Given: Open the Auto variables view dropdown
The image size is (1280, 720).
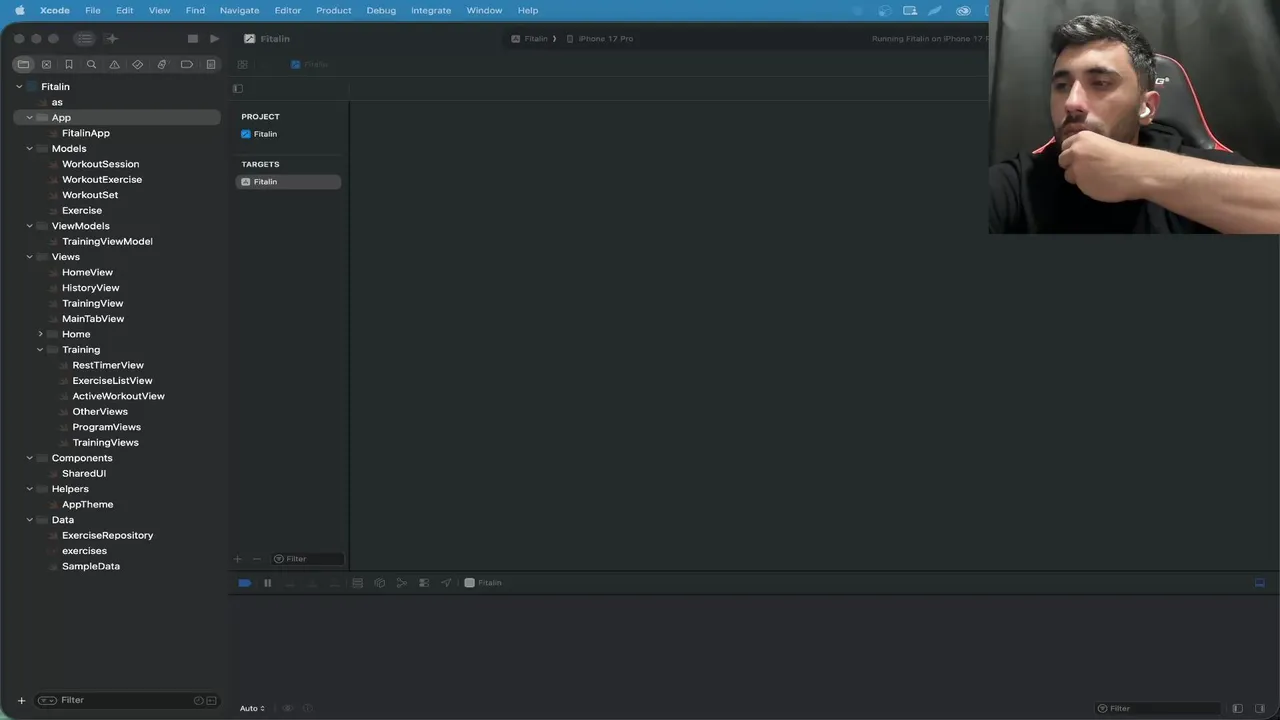Looking at the screenshot, I should (252, 708).
